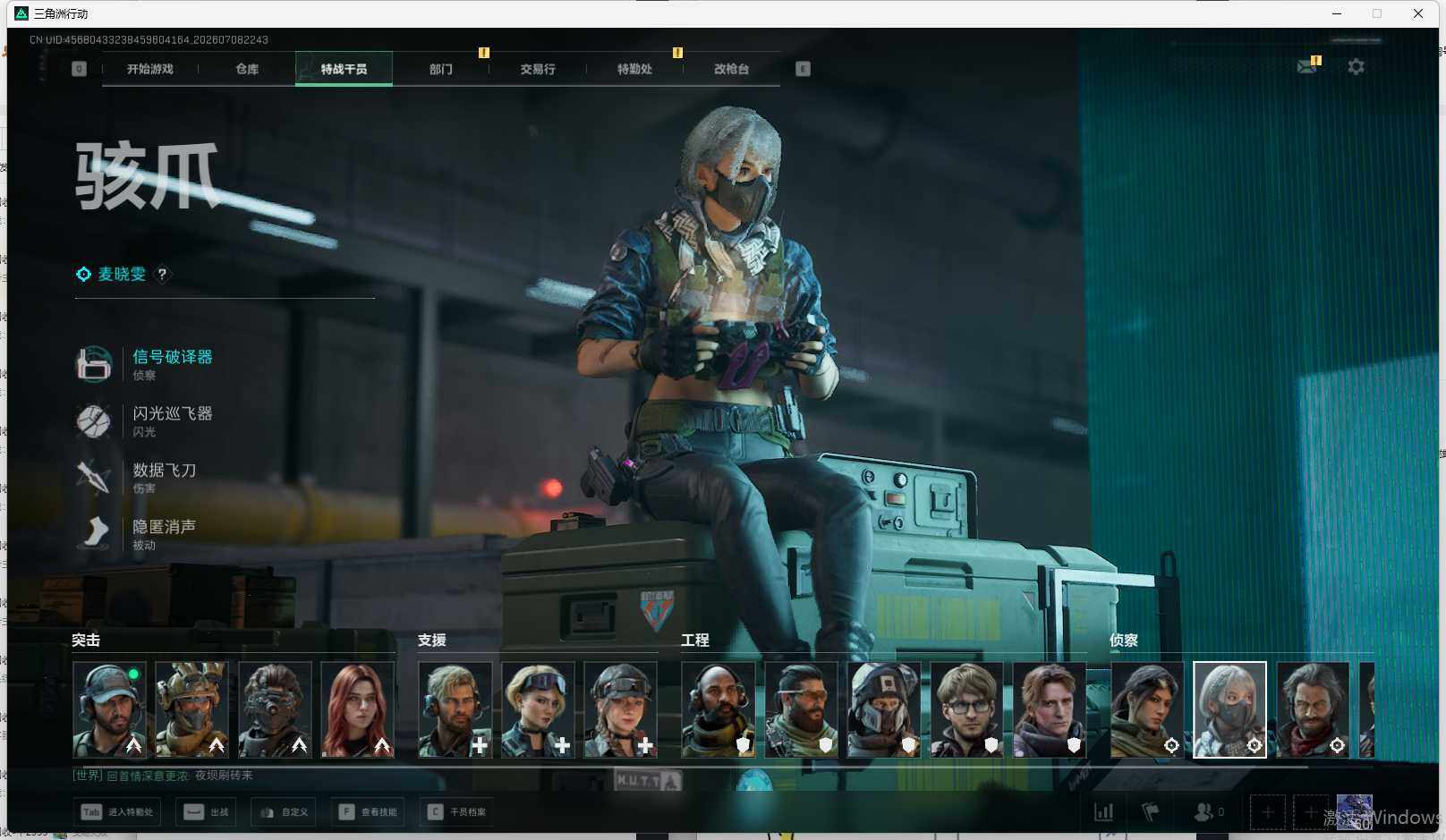Open the player avatar in bottom corner

point(1355,812)
